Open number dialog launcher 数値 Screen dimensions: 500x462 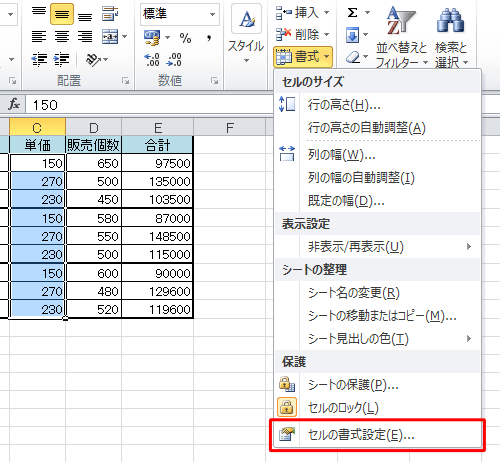(x=214, y=80)
